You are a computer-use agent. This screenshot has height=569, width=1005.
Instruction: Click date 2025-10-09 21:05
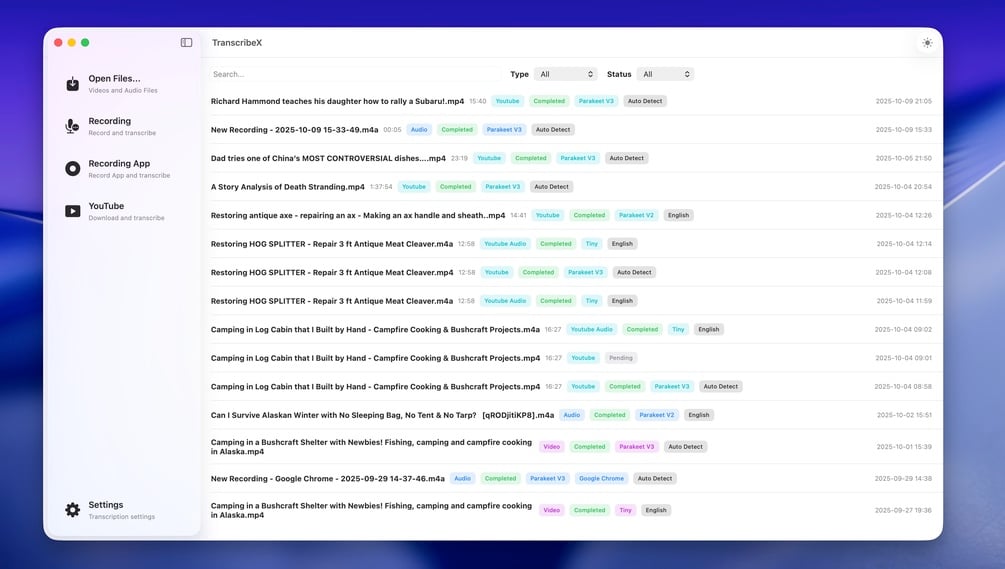(904, 101)
